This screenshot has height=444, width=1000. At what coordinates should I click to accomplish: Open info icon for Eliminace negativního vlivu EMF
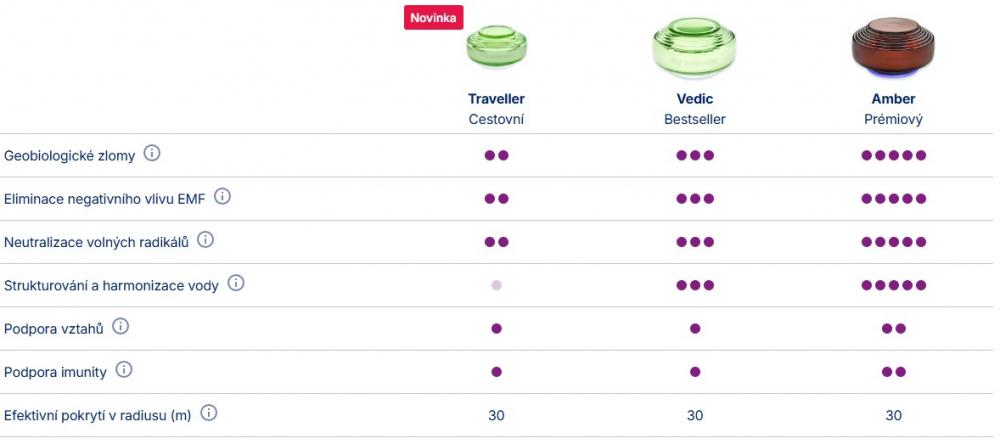click(x=222, y=197)
